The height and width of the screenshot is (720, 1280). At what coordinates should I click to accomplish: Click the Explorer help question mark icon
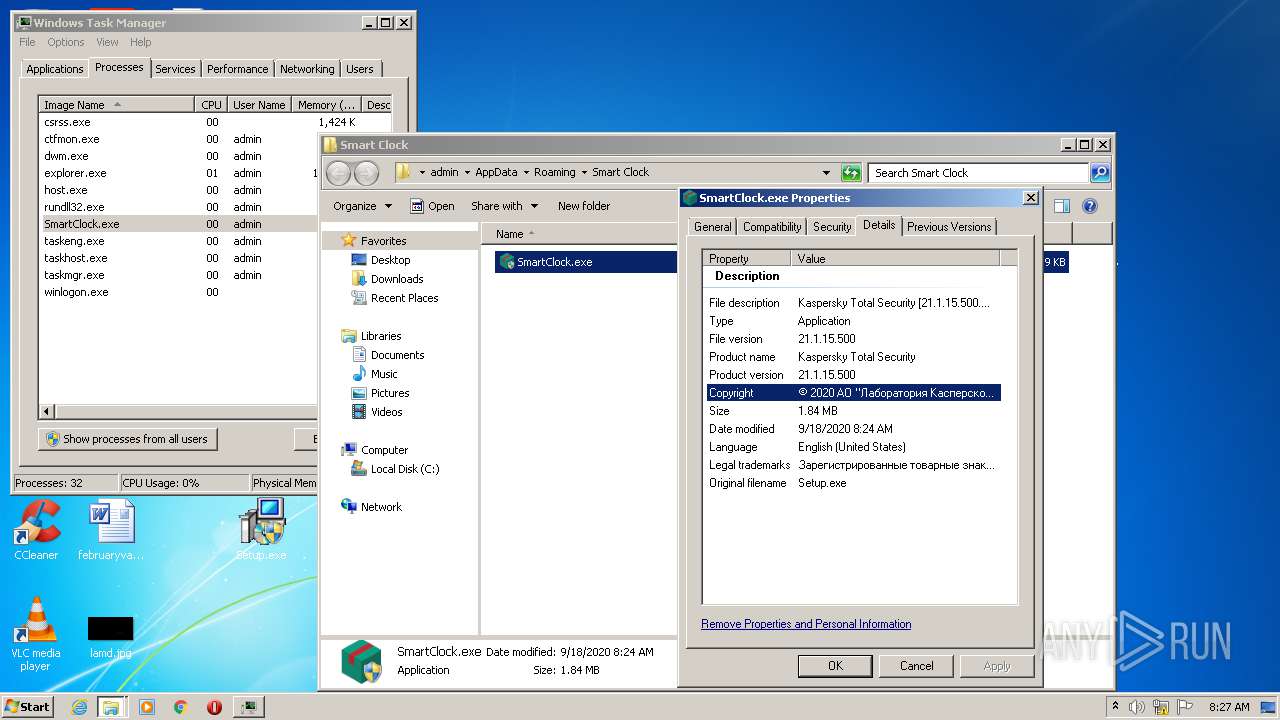click(x=1089, y=206)
